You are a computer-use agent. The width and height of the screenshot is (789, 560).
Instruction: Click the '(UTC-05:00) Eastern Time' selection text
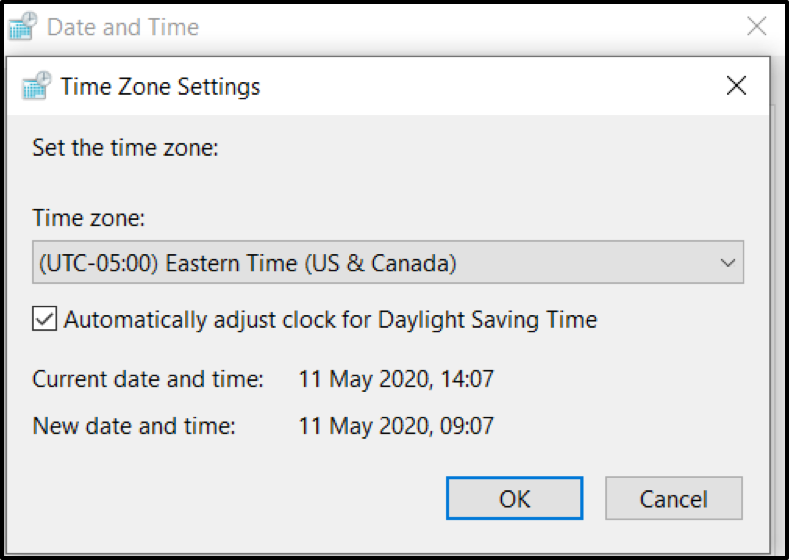tap(245, 264)
